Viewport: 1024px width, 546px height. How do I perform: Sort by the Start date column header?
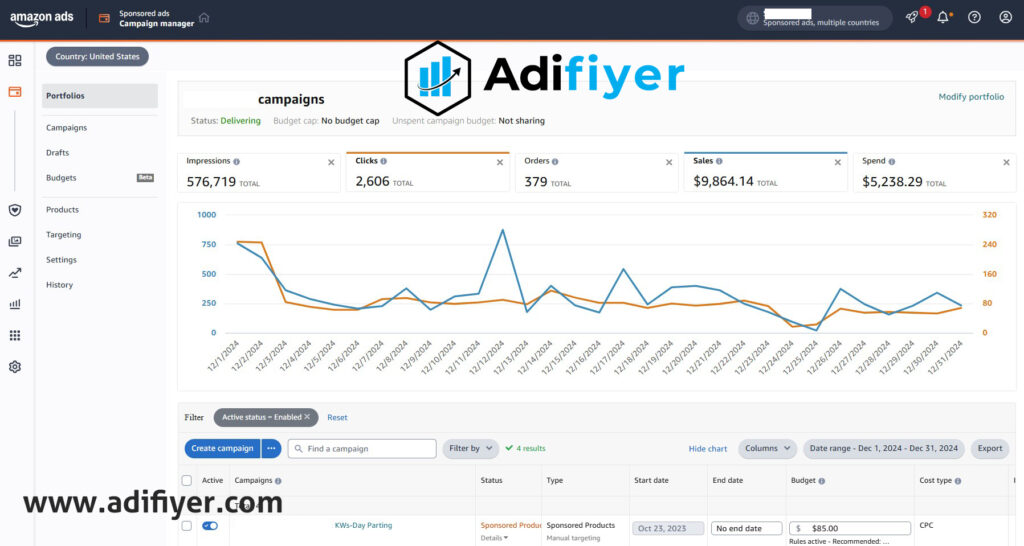(651, 481)
